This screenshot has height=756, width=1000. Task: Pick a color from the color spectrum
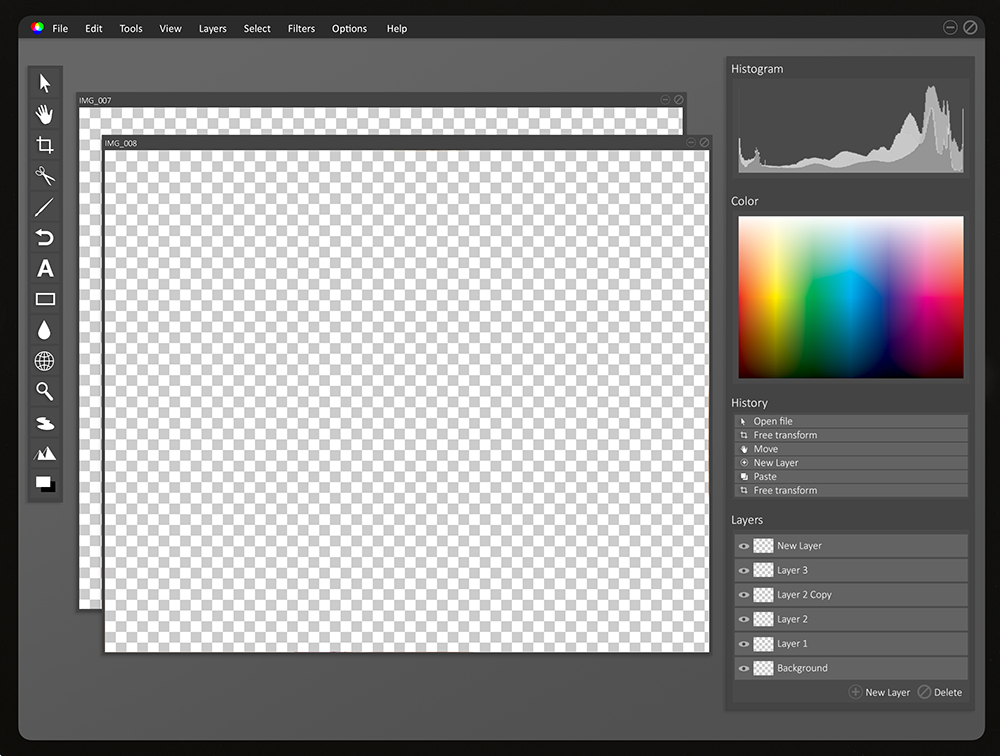point(850,297)
